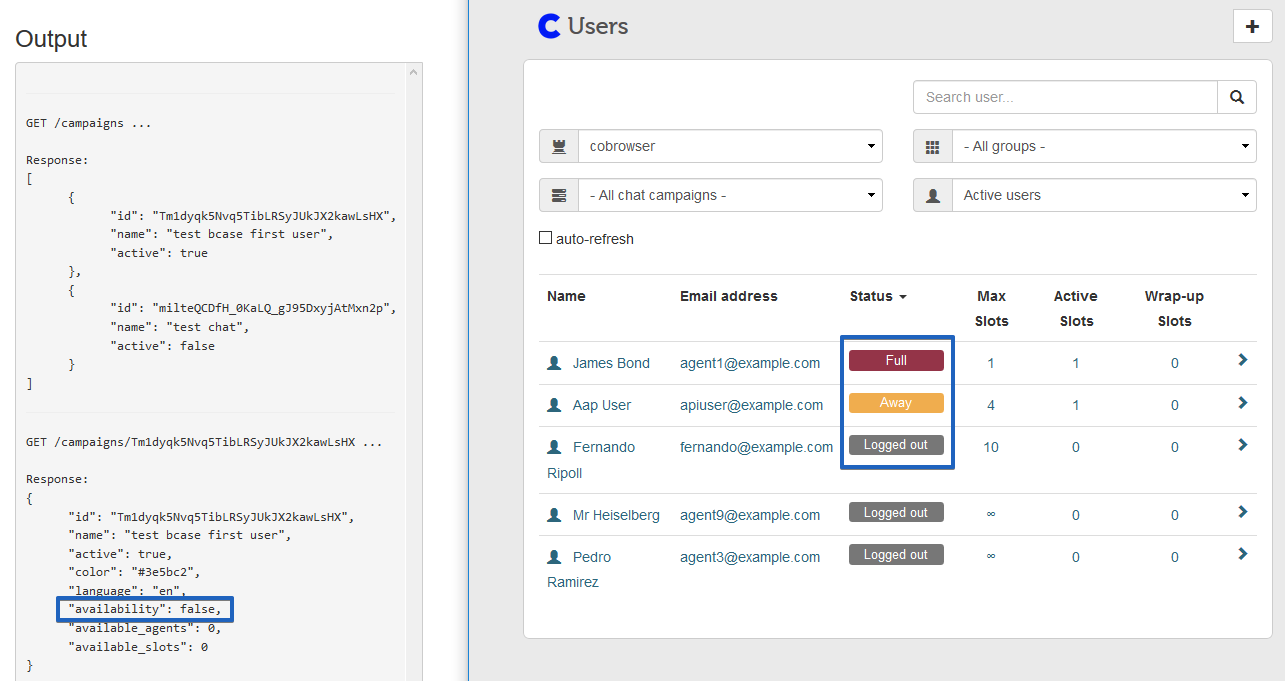Click Fernando Ripoll's user avatar icon

click(555, 447)
